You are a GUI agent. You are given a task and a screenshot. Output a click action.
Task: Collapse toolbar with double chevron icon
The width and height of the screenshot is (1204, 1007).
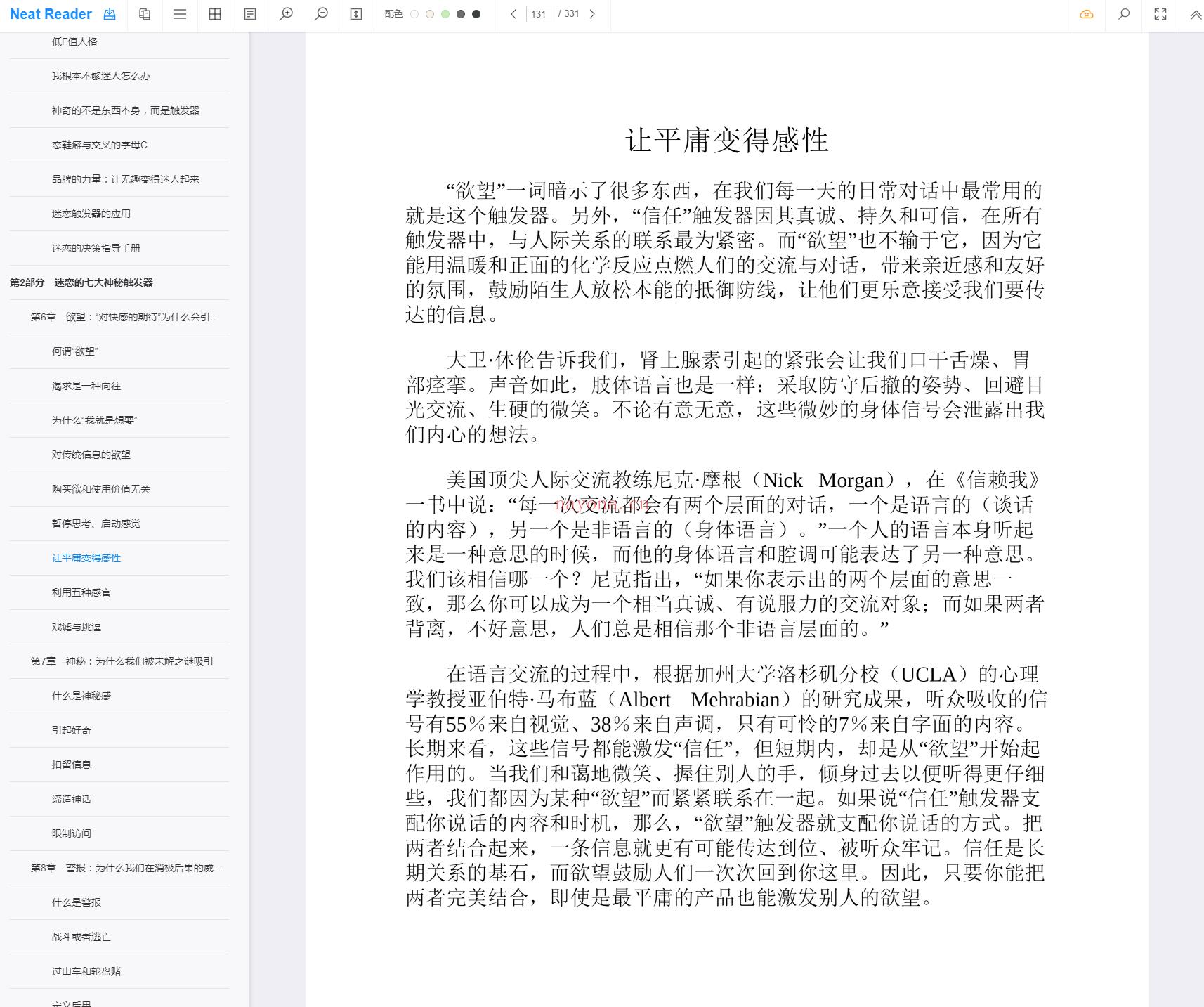tap(1196, 14)
